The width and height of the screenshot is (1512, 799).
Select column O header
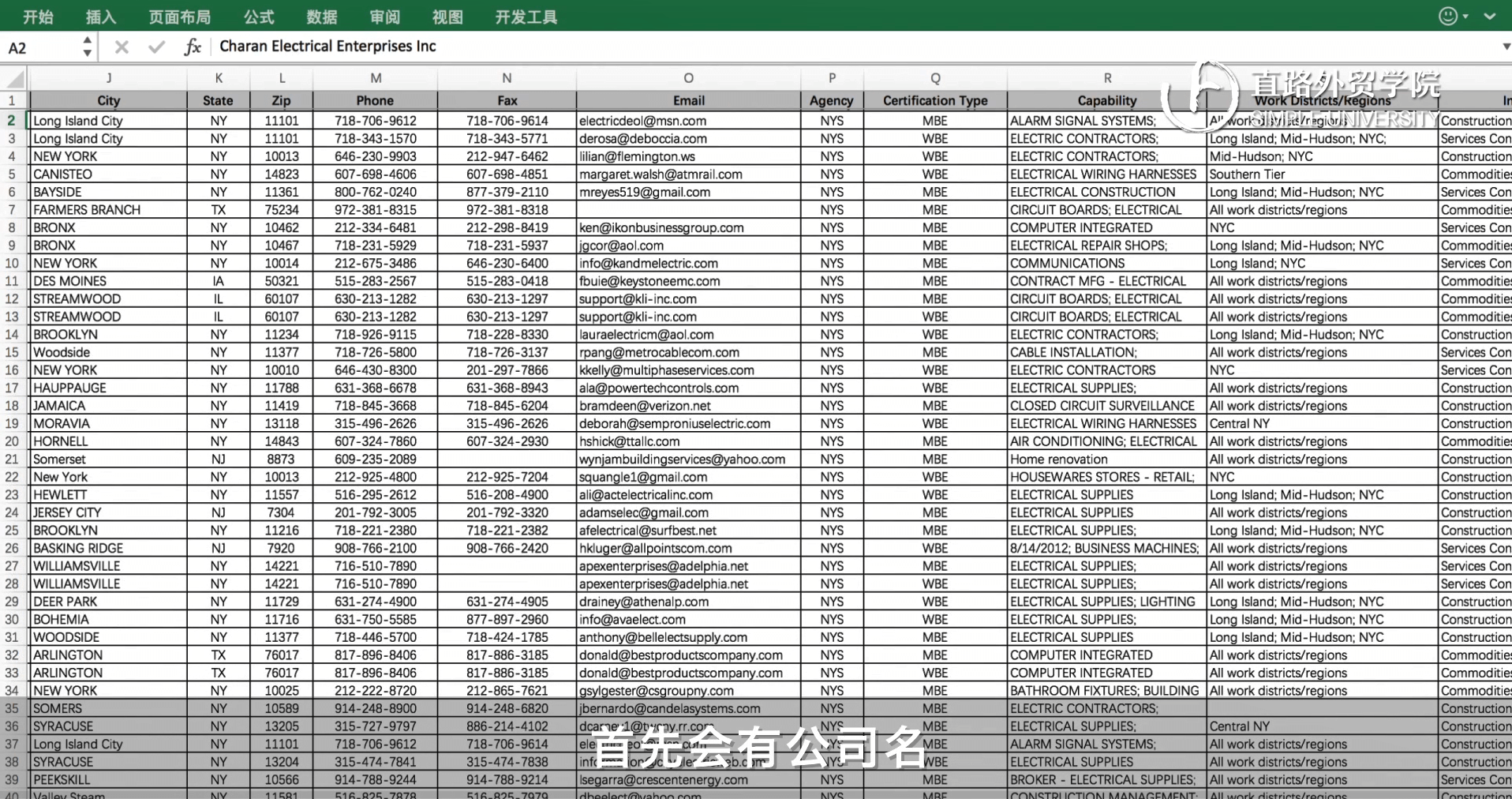(x=689, y=78)
